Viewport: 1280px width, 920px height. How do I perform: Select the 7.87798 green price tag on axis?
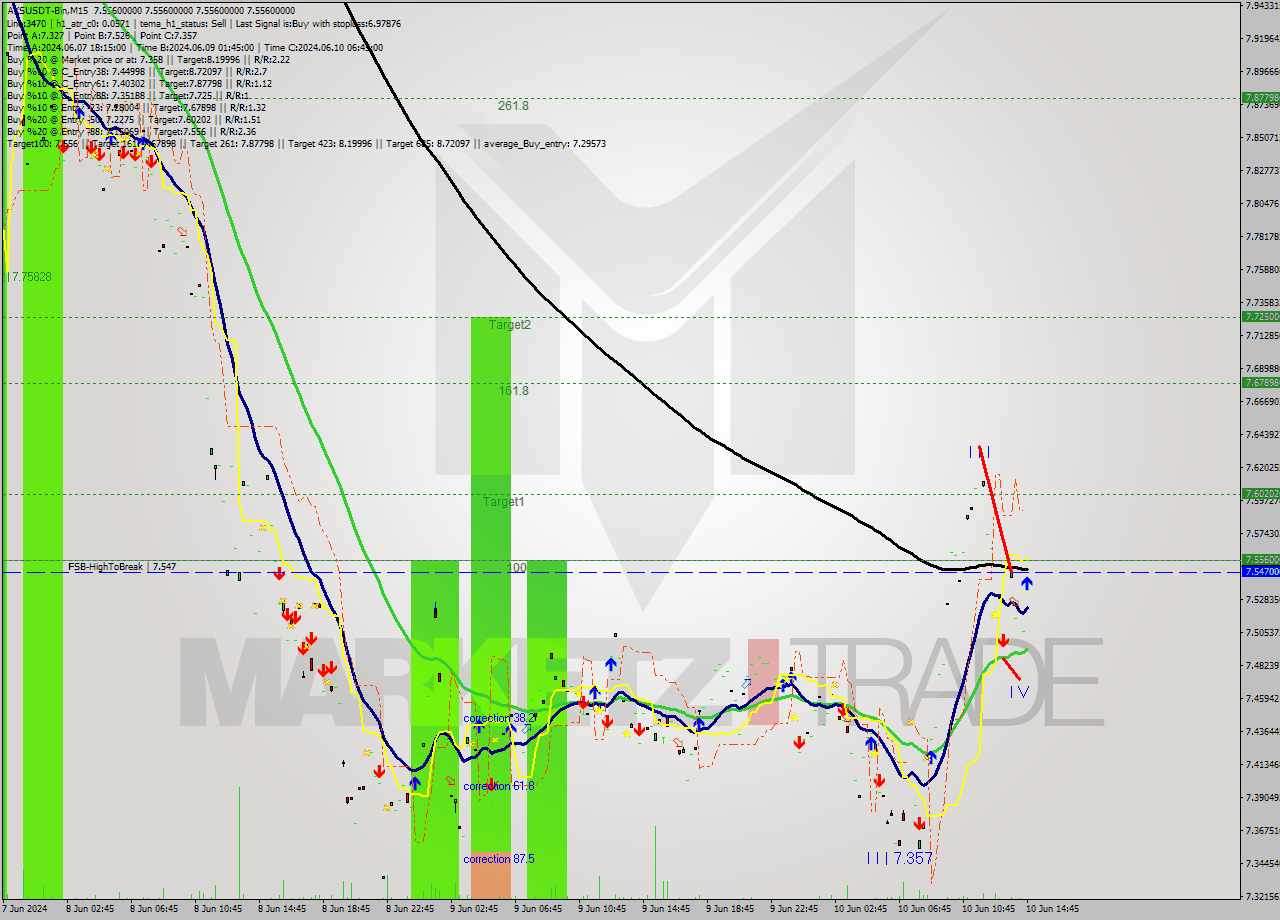1259,98
